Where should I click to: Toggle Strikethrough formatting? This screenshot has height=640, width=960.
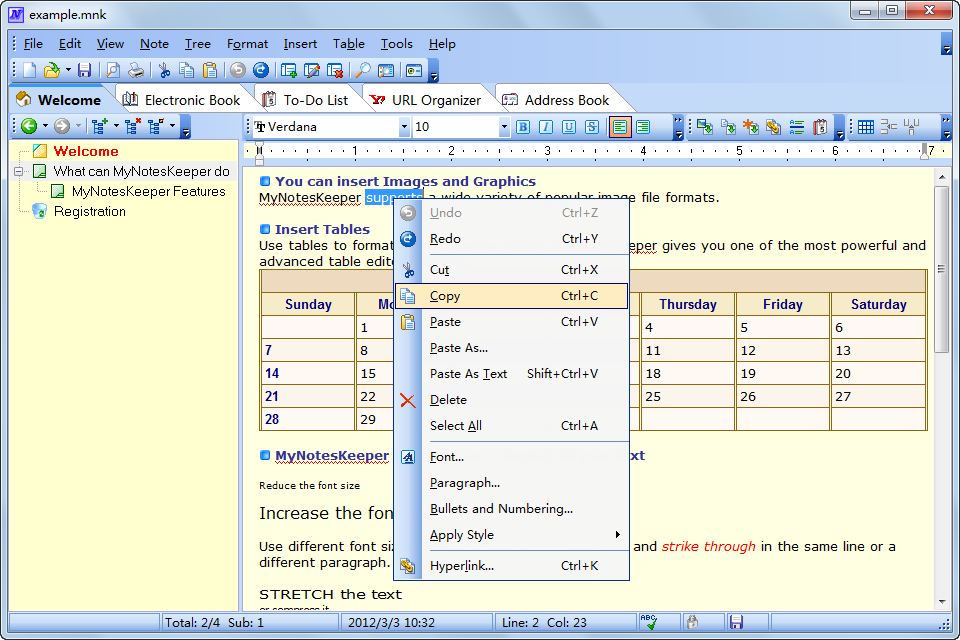click(x=592, y=127)
